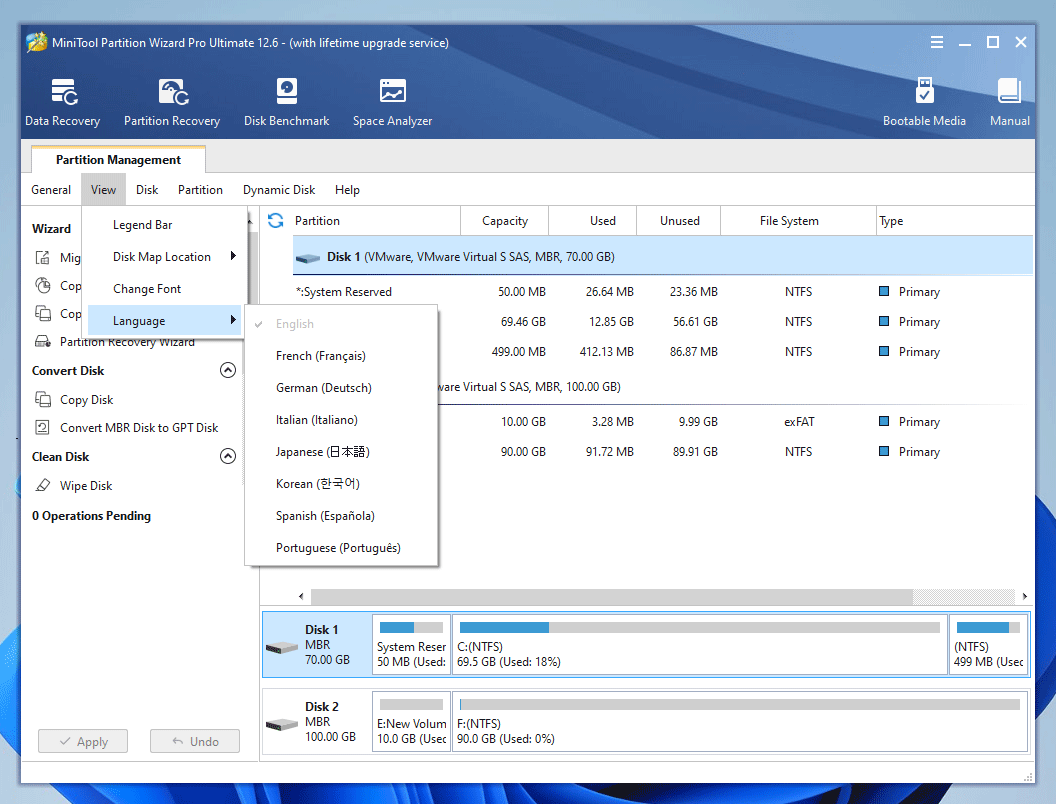Sort by Capacity column header

504,221
